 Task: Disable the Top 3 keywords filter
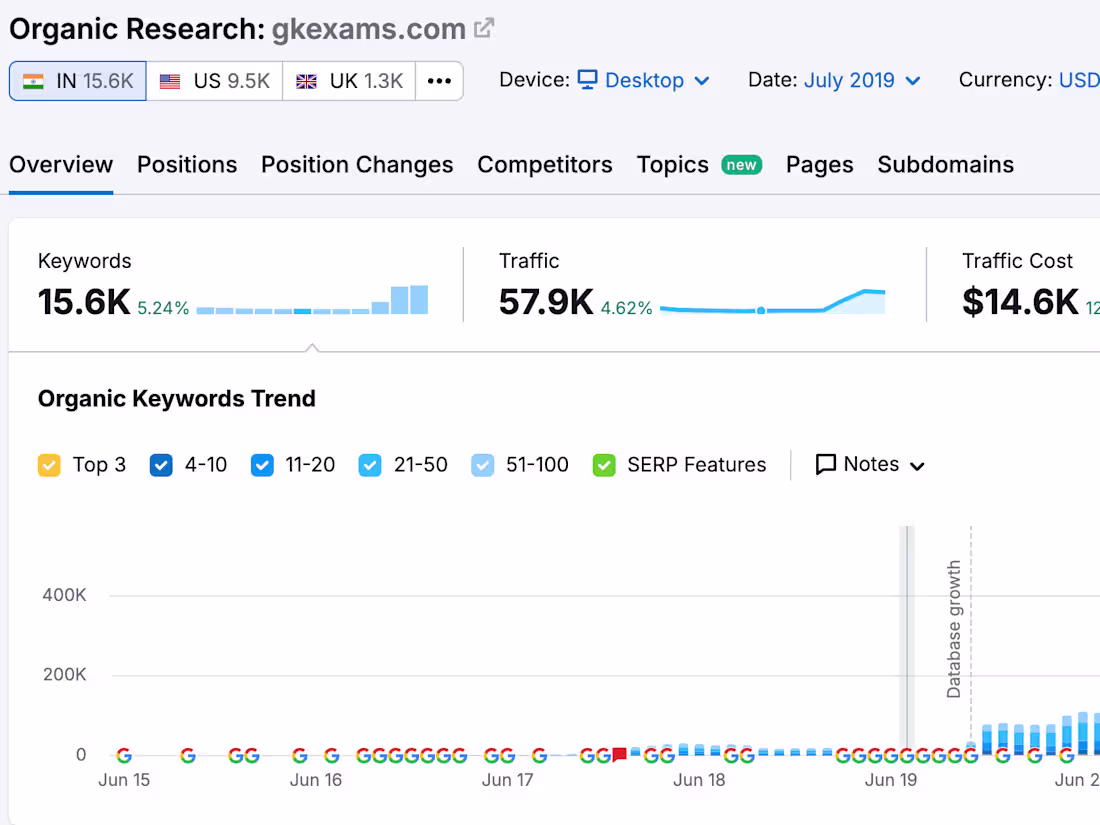tap(49, 464)
